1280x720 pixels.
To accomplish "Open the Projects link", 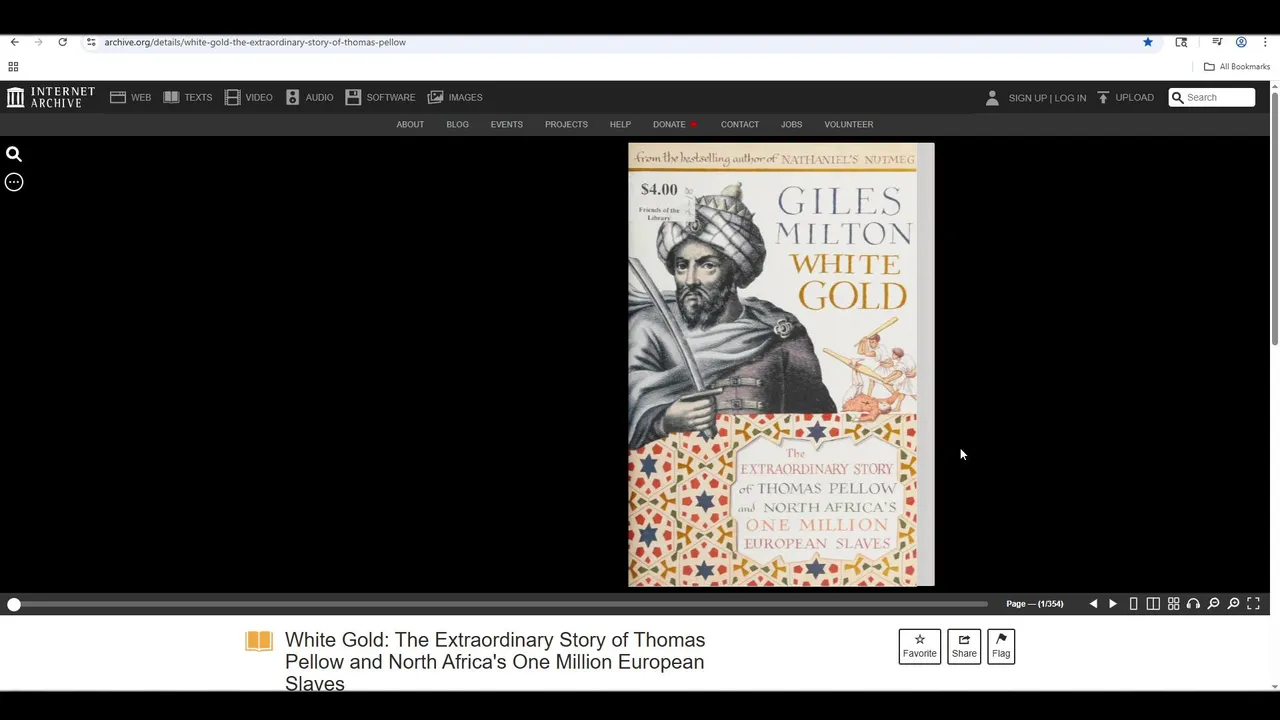I will point(566,124).
